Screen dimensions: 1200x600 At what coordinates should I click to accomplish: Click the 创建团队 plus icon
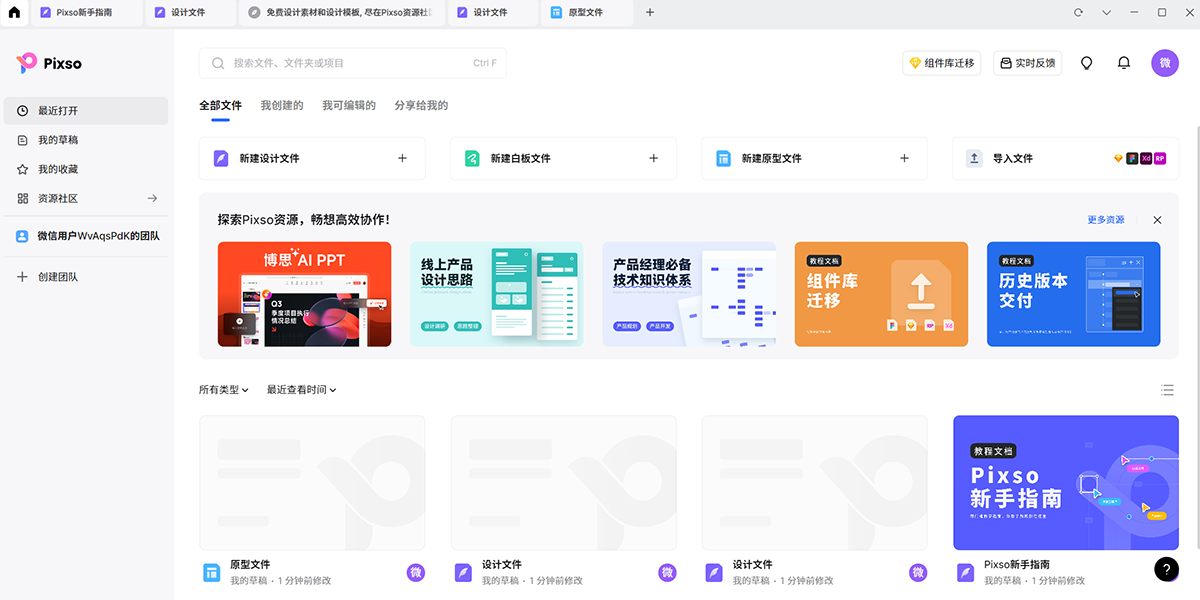[22, 276]
